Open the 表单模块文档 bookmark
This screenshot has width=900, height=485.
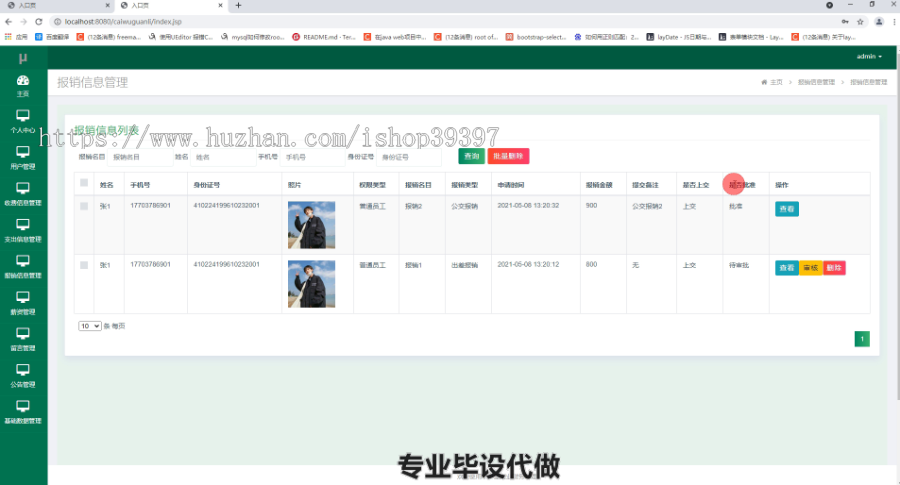pyautogui.click(x=751, y=37)
